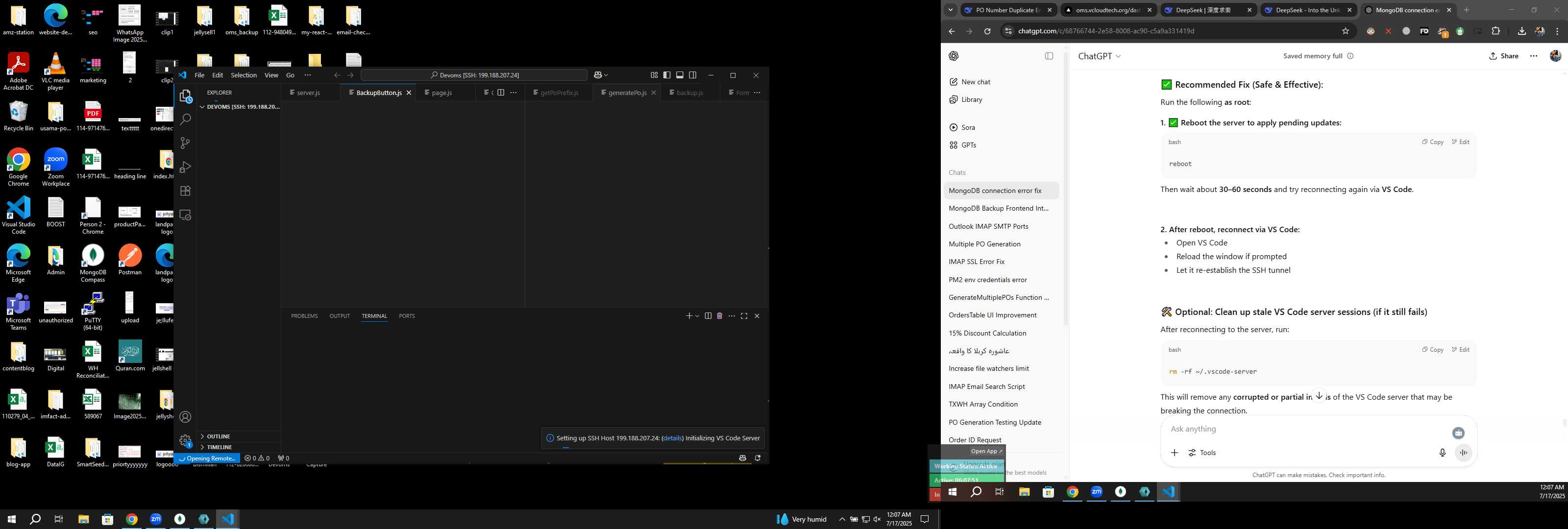Screen dimensions: 1568x529
Task: Open the Explorer view in VS Code
Action: (x=186, y=96)
